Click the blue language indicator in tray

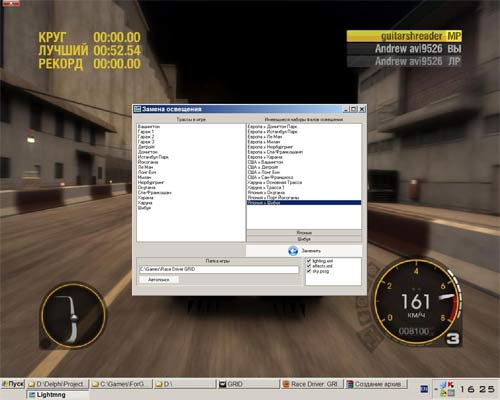424,389
